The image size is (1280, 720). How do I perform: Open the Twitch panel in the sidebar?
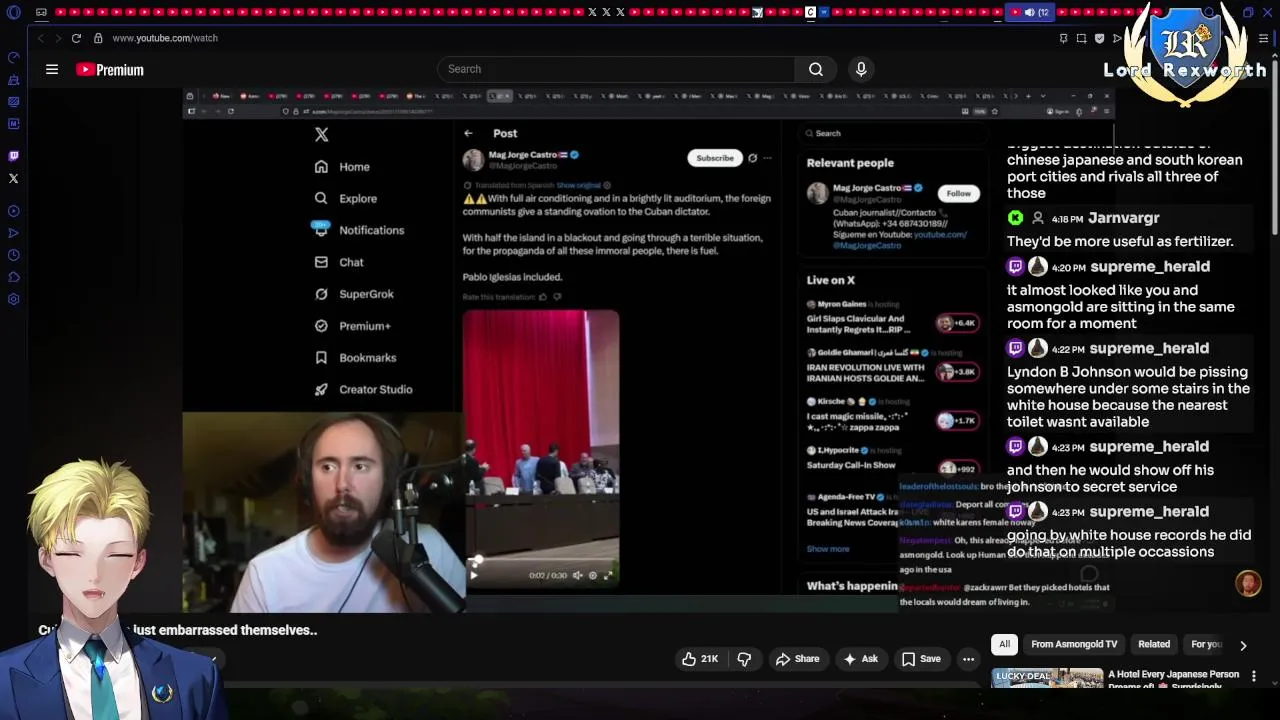[14, 156]
